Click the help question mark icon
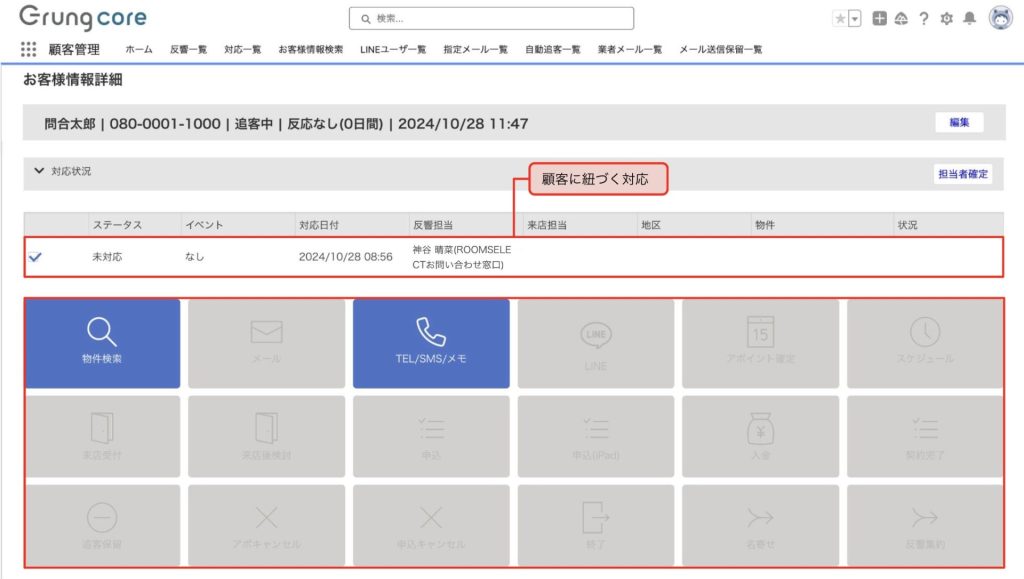Image resolution: width=1024 pixels, height=579 pixels. coord(924,18)
